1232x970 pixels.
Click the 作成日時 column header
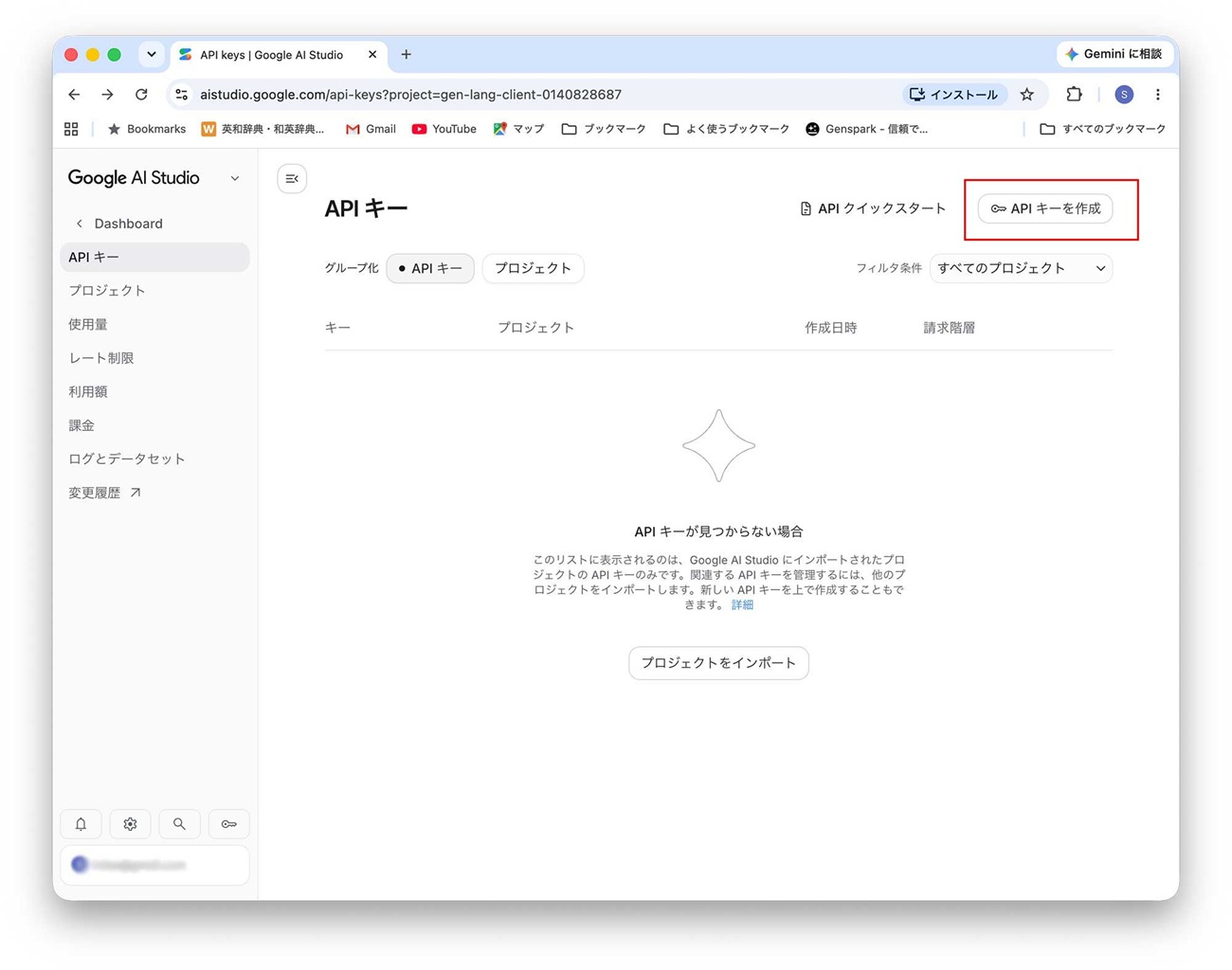[x=831, y=328]
